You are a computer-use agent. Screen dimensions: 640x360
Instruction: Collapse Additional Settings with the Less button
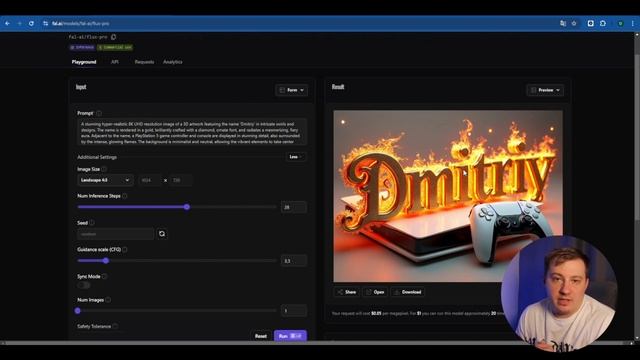point(296,157)
